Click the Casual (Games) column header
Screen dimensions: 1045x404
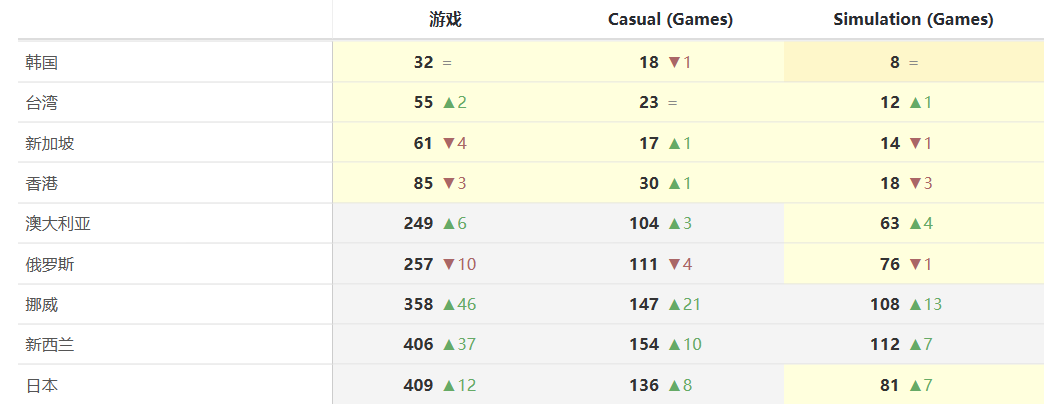click(670, 19)
